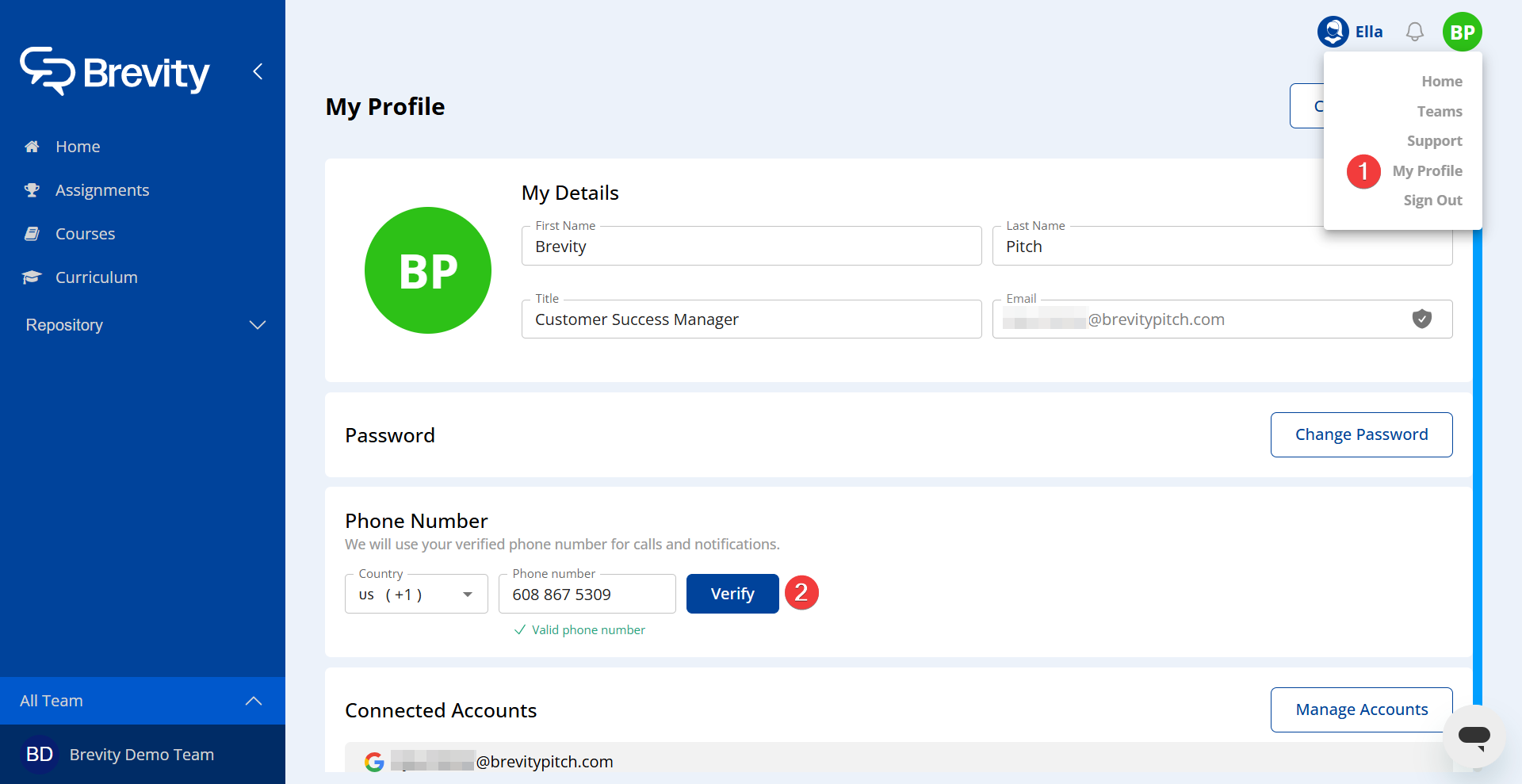
Task: Click into the Title field
Action: click(x=751, y=319)
